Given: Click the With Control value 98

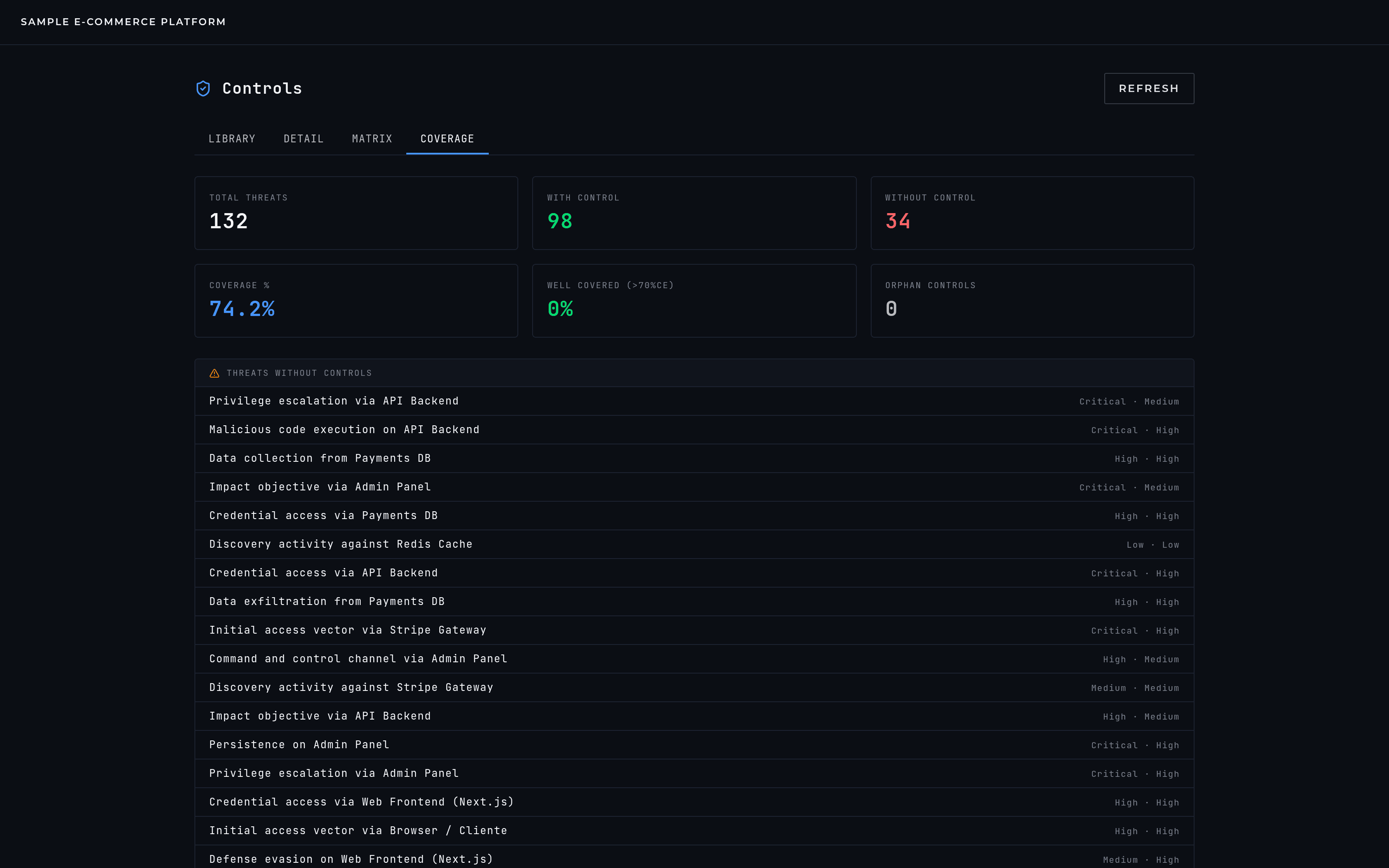Looking at the screenshot, I should coord(560,221).
